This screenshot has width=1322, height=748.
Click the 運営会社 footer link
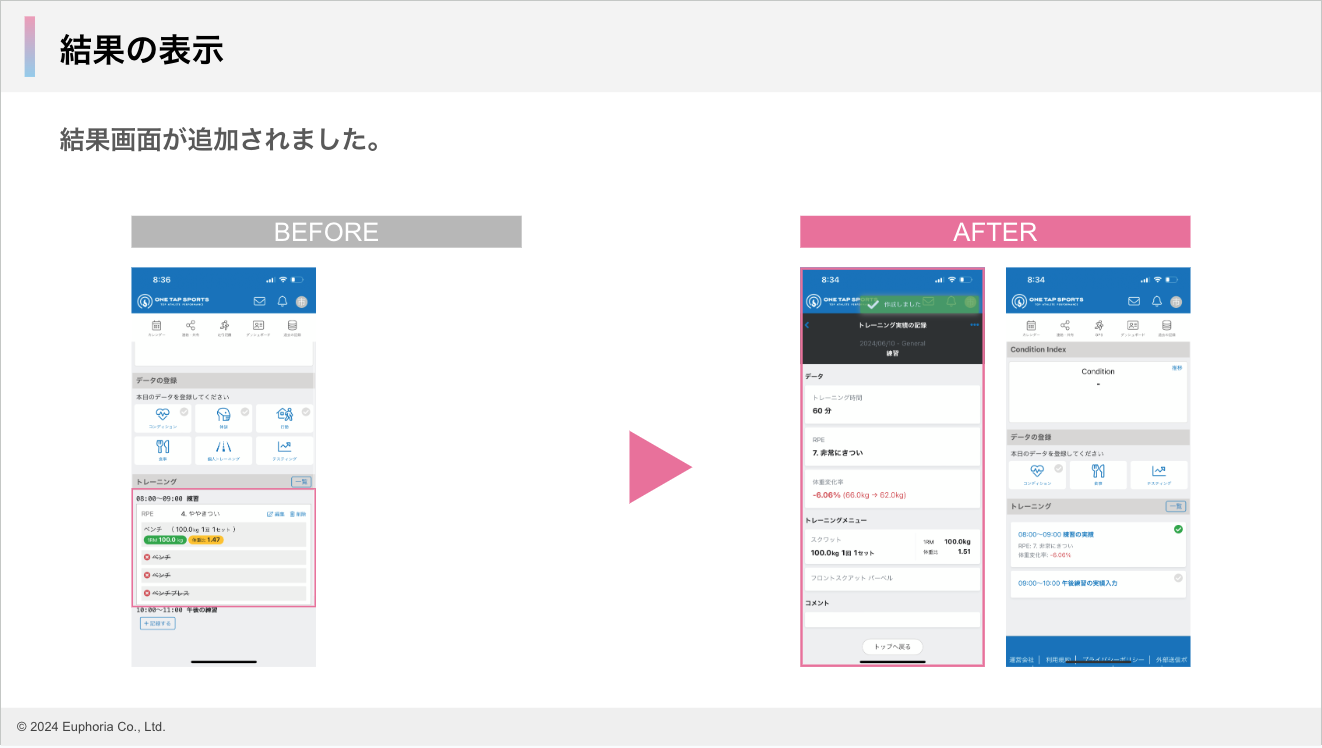click(1023, 660)
